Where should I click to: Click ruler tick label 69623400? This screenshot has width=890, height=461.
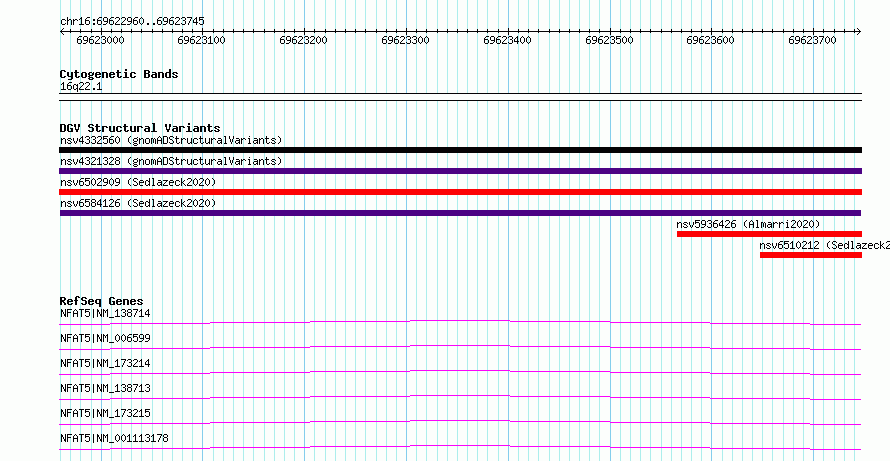(x=507, y=40)
